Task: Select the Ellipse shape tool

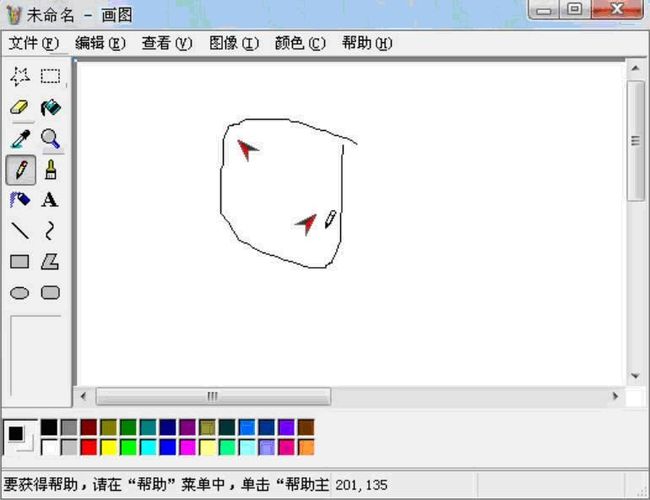Action: [20, 293]
